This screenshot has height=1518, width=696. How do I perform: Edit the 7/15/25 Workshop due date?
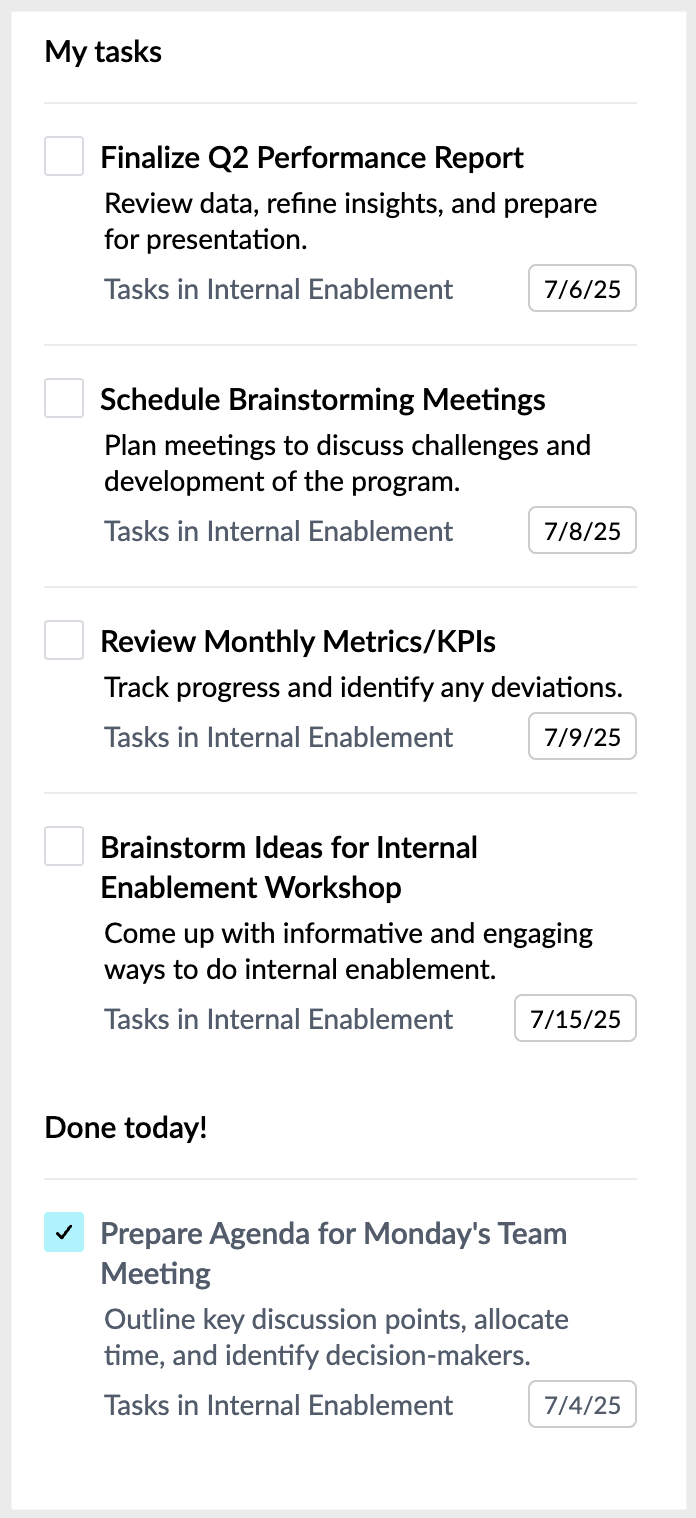tap(575, 1018)
